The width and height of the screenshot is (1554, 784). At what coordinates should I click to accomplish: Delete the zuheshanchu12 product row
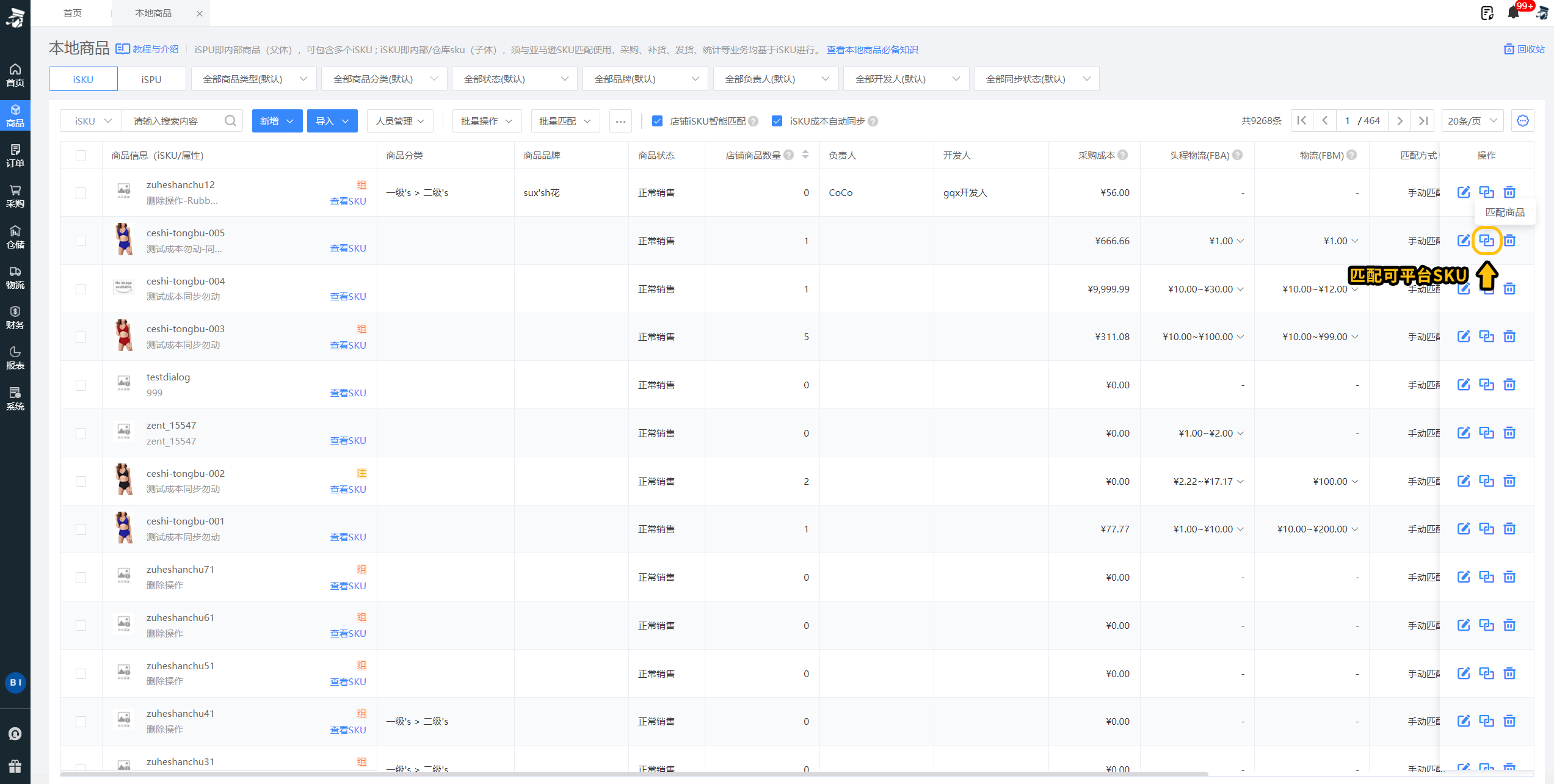[1509, 192]
